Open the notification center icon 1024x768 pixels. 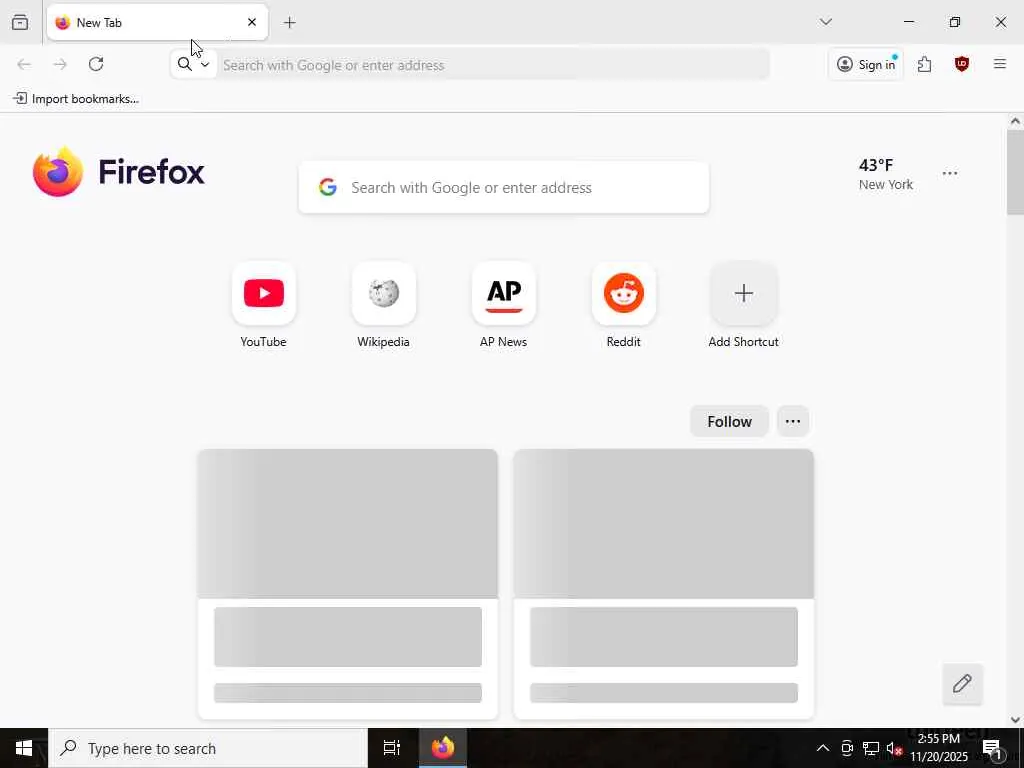(992, 748)
